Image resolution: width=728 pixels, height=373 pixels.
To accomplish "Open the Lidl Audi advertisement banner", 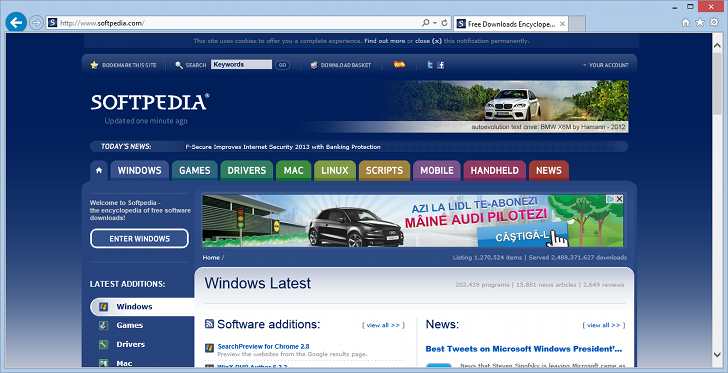I will pos(413,221).
